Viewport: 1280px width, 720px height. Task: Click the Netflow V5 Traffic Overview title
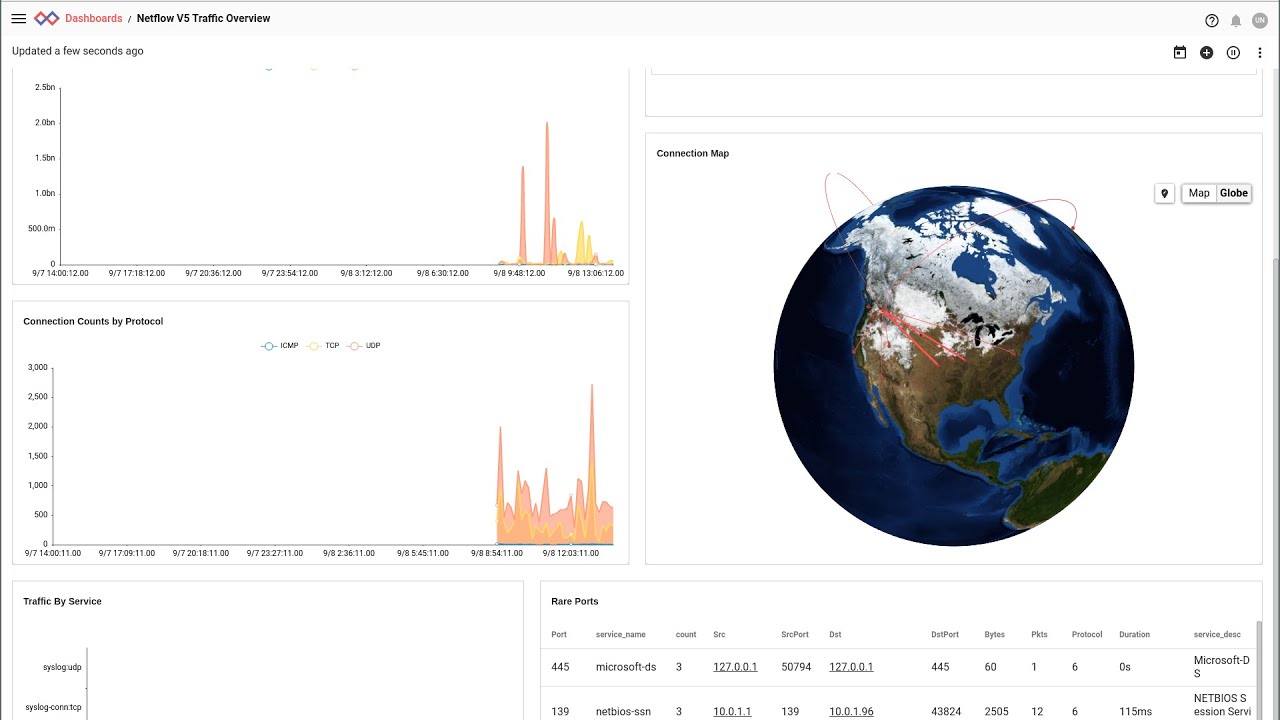[x=203, y=18]
